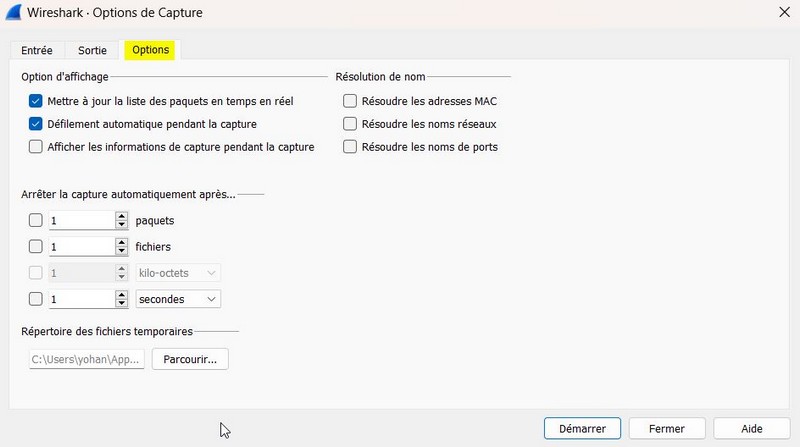The height and width of the screenshot is (447, 800).
Task: Enable stop after fichiers checkbox
Action: point(35,246)
